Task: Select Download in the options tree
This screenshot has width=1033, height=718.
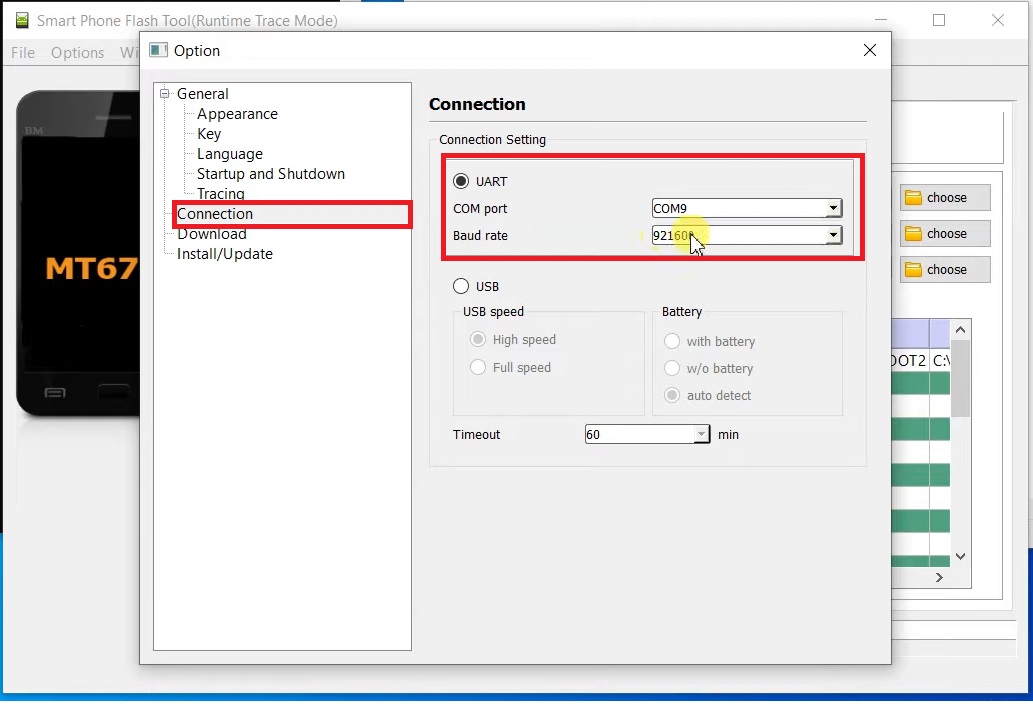Action: pyautogui.click(x=211, y=234)
